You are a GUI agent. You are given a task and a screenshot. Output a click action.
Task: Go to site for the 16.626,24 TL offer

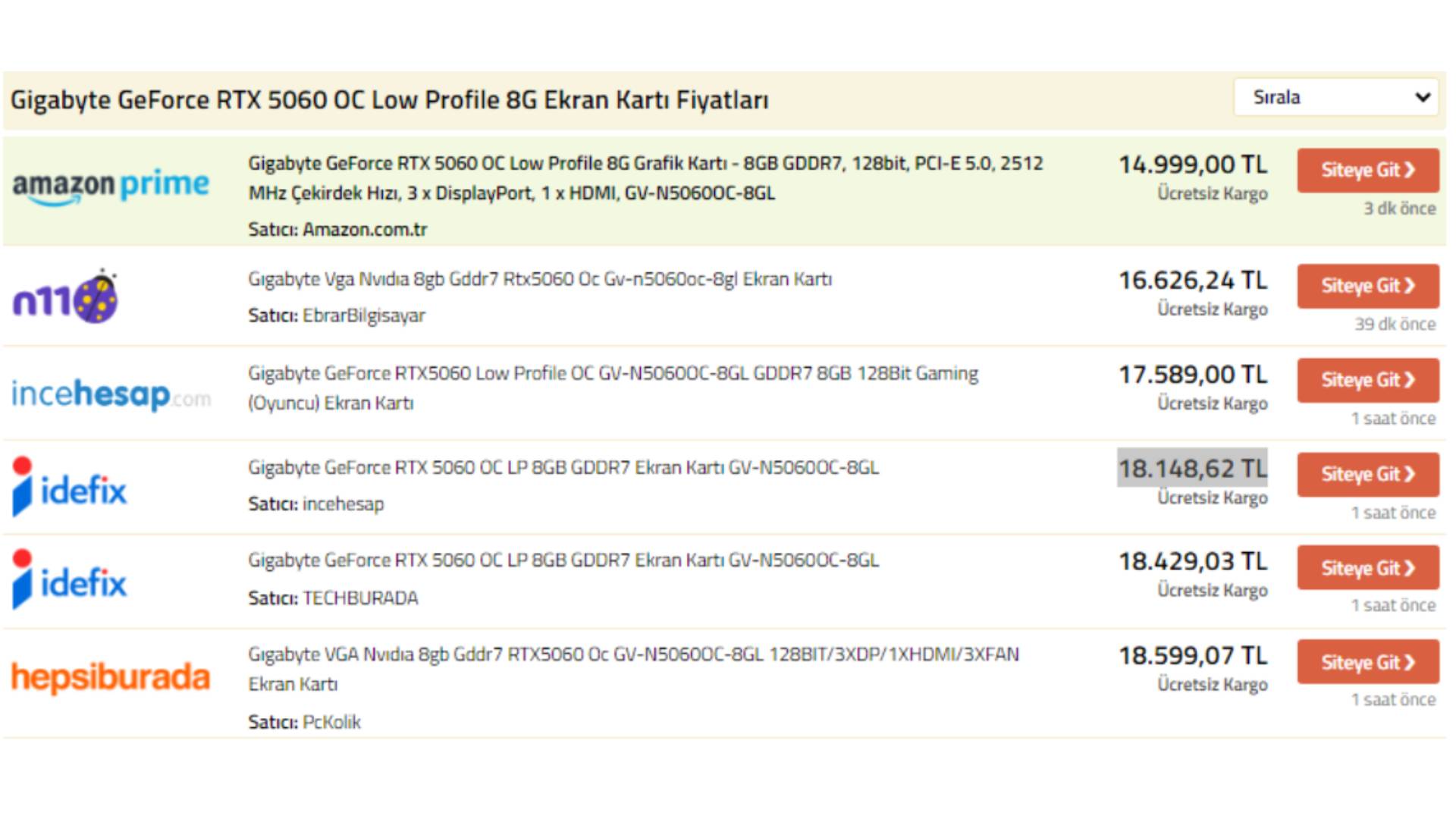[1368, 286]
